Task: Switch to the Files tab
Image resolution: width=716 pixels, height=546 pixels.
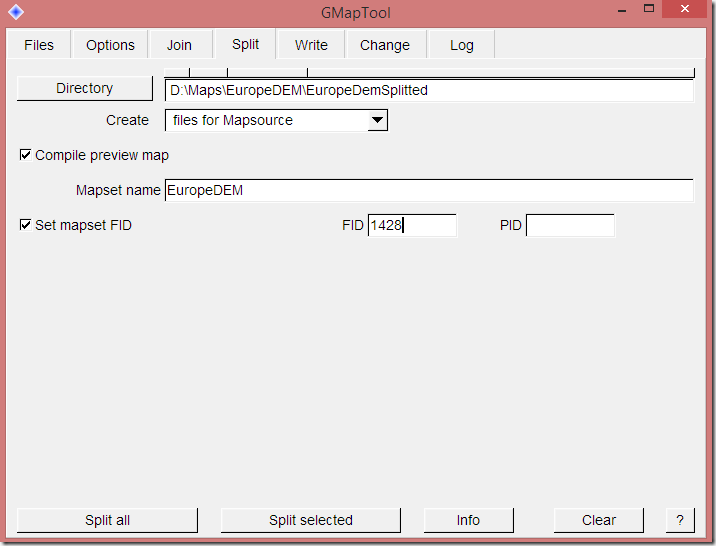Action: [39, 45]
